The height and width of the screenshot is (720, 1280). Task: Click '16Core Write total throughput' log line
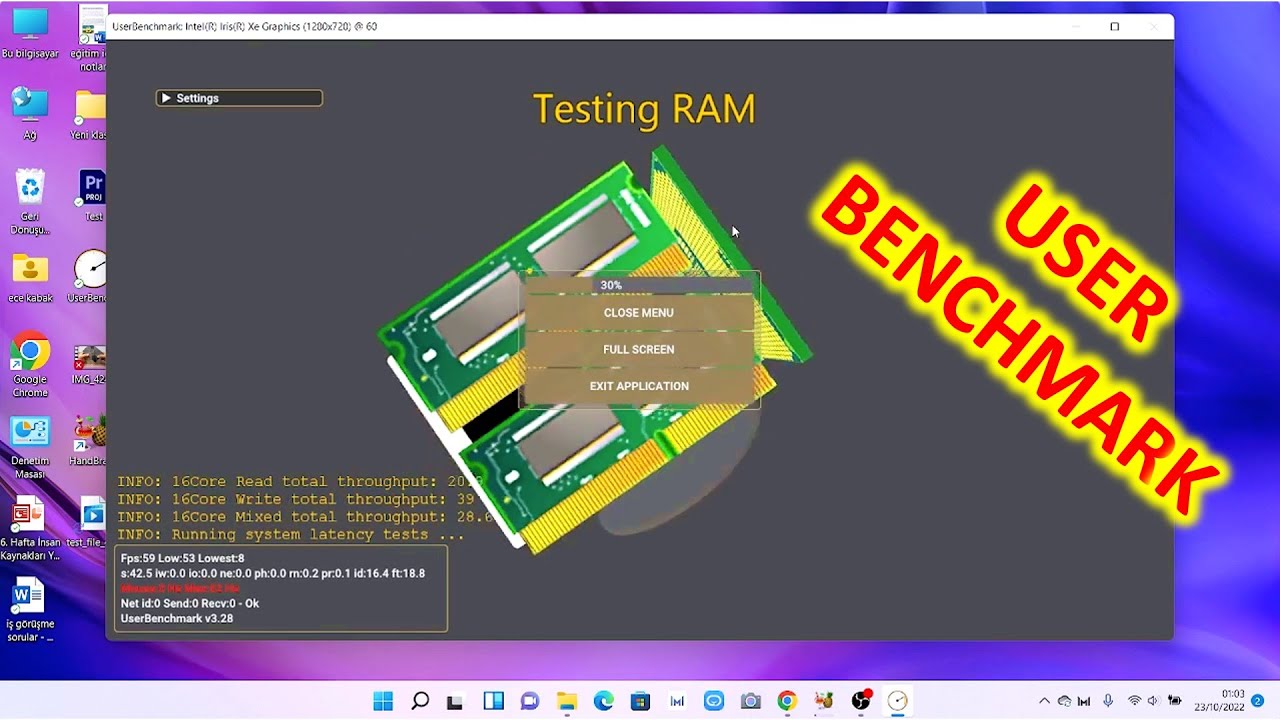(x=296, y=499)
